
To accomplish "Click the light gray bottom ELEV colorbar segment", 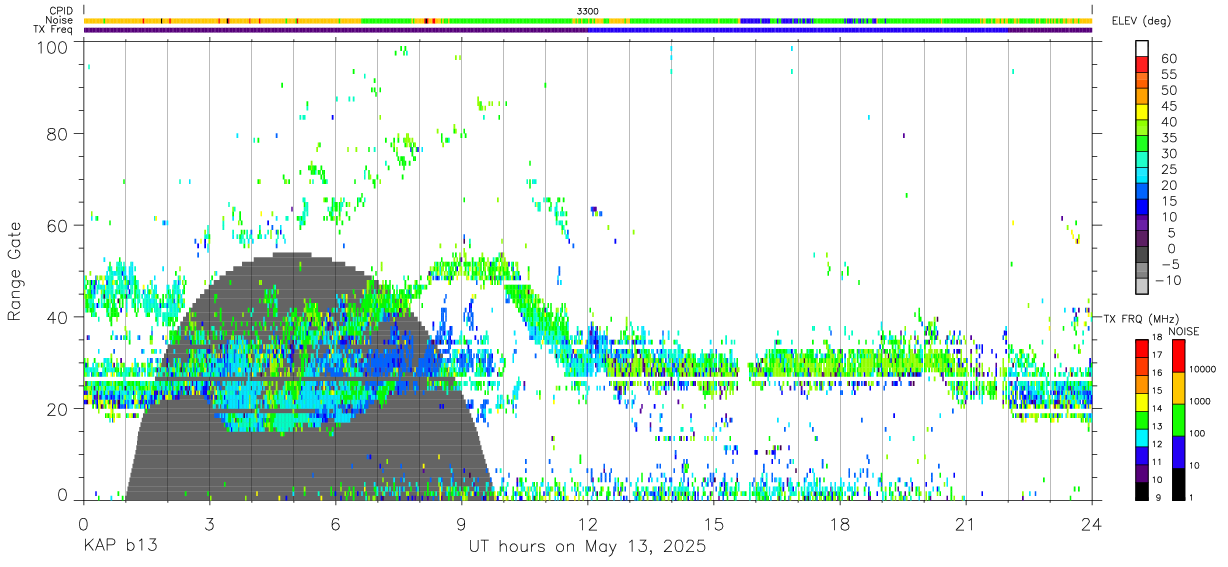I will click(x=1142, y=288).
